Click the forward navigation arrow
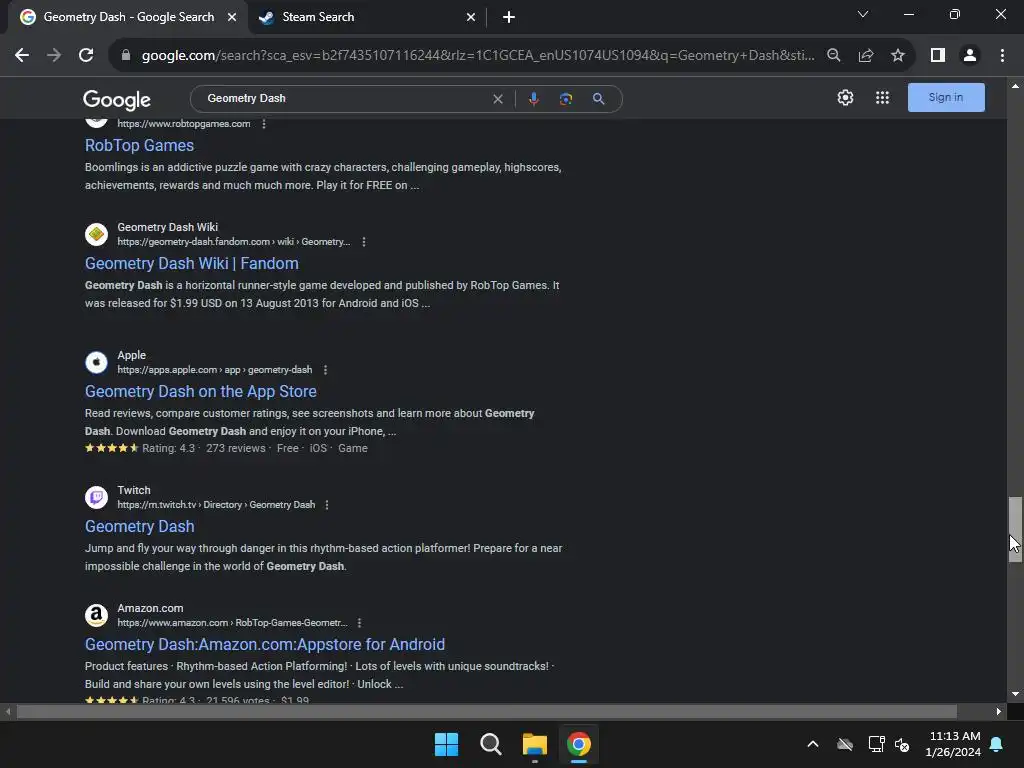This screenshot has width=1024, height=768. tap(54, 56)
